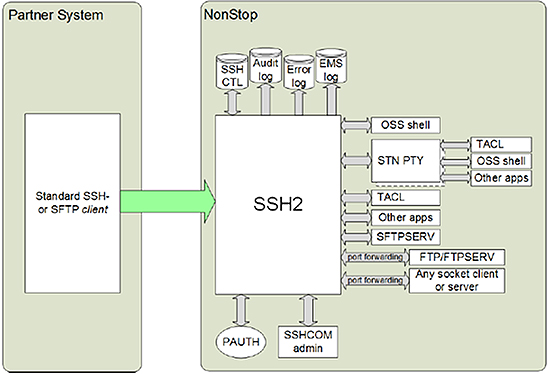550x374 pixels.
Task: Click the NonStop title label
Action: pyautogui.click(x=231, y=15)
